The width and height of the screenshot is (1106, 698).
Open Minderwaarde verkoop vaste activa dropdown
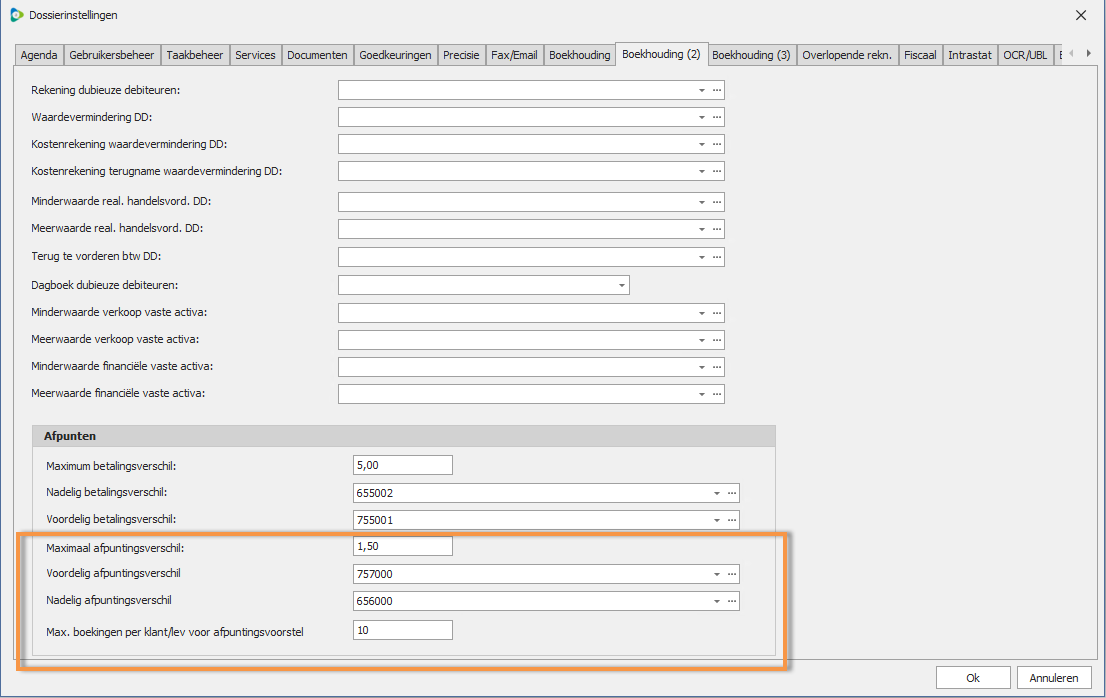click(702, 312)
